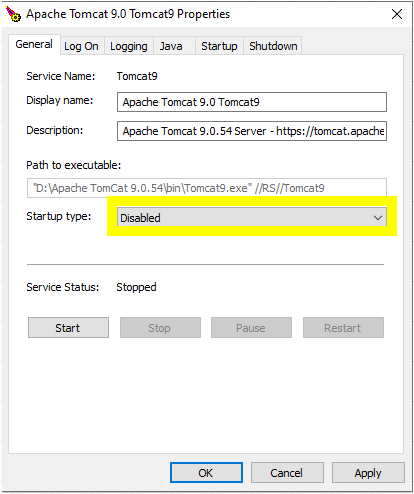This screenshot has height=494, width=414.
Task: Click the disabled Pause button
Action: (x=251, y=328)
